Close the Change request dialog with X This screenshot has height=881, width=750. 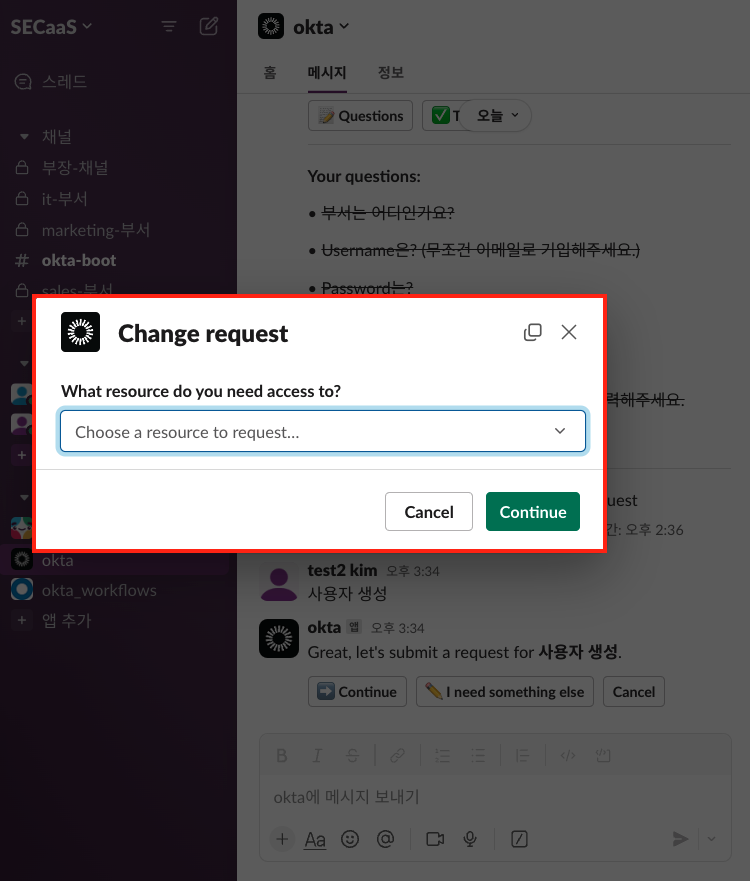click(x=569, y=332)
